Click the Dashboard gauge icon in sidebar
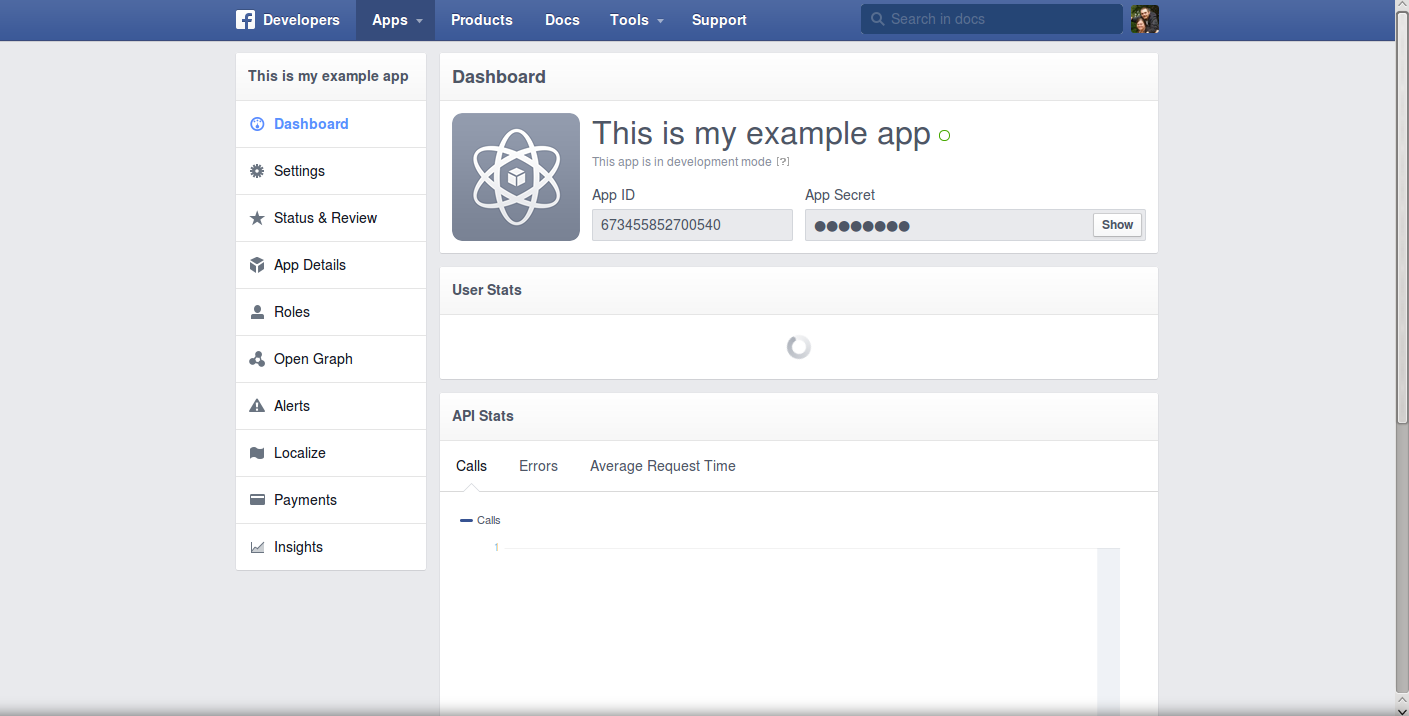 tap(257, 124)
